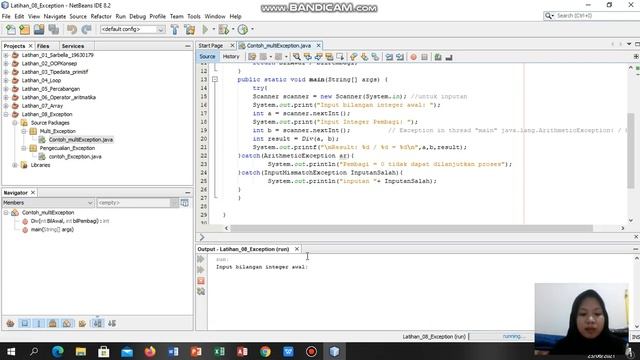The image size is (640, 360).
Task: Toggle Sort by Name in Navigator
Action: coord(97,323)
